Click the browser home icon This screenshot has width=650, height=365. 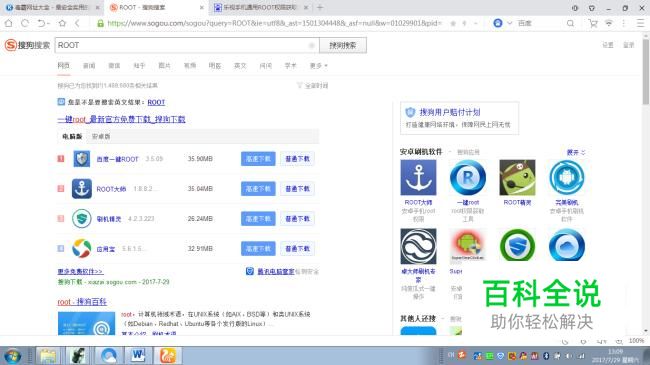point(8,23)
